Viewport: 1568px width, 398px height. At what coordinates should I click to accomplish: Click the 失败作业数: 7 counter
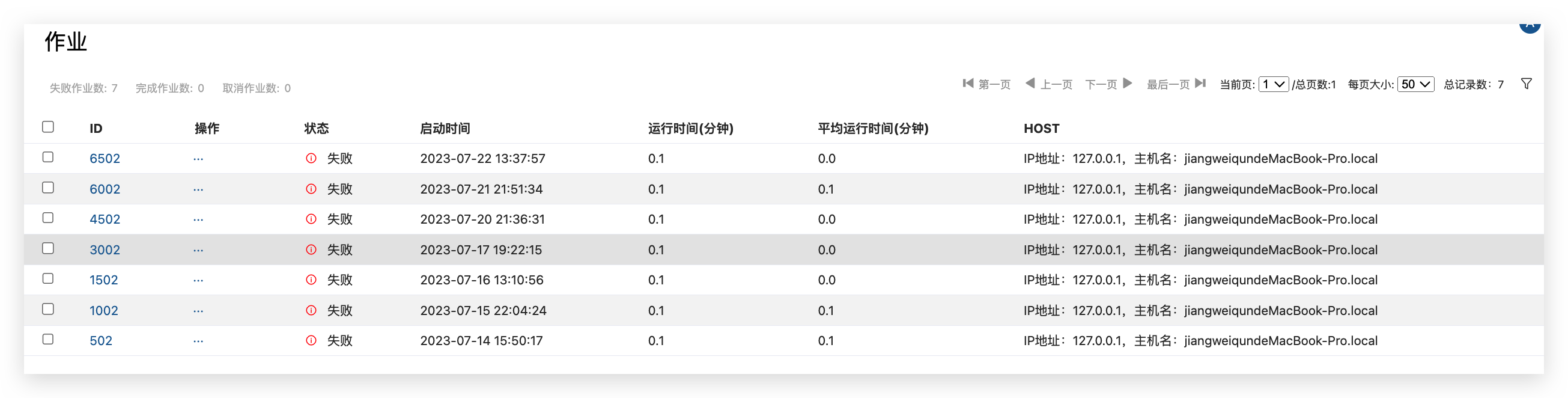pos(84,88)
